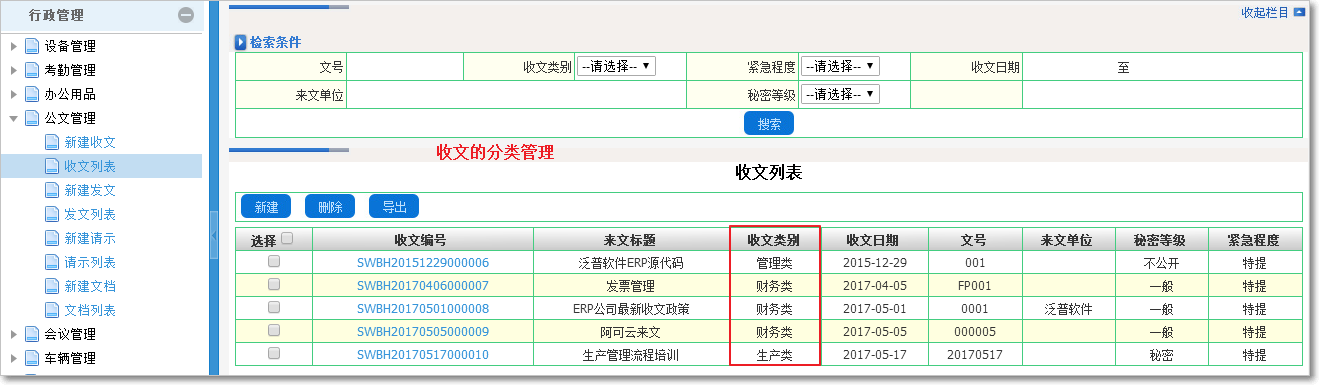Click the 收文日期 start date field
This screenshot has height=385, width=1319.
pos(1068,67)
